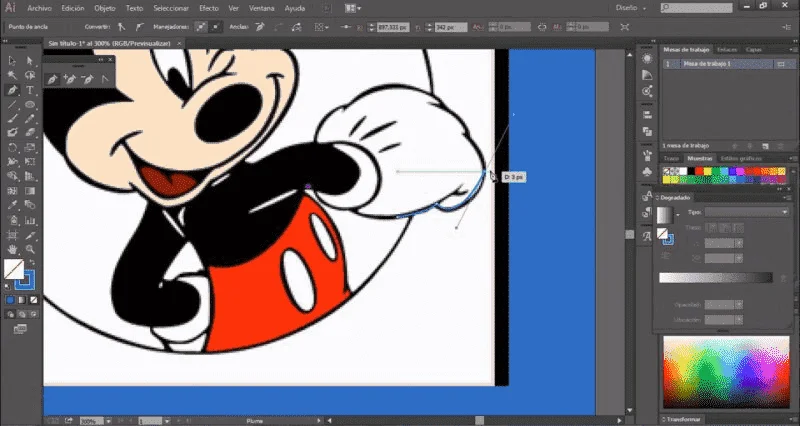Select the Magic Wand tool
This screenshot has width=800, height=426.
click(x=12, y=76)
